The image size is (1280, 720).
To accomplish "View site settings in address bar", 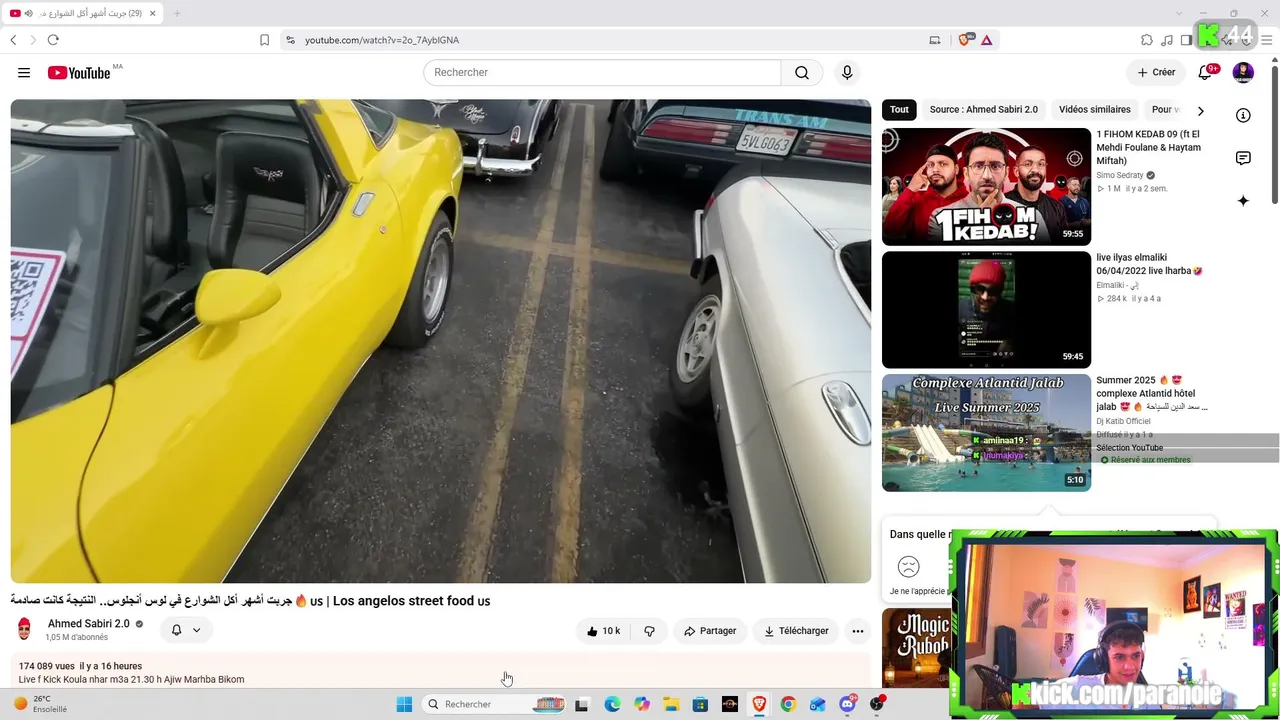I will (x=290, y=40).
